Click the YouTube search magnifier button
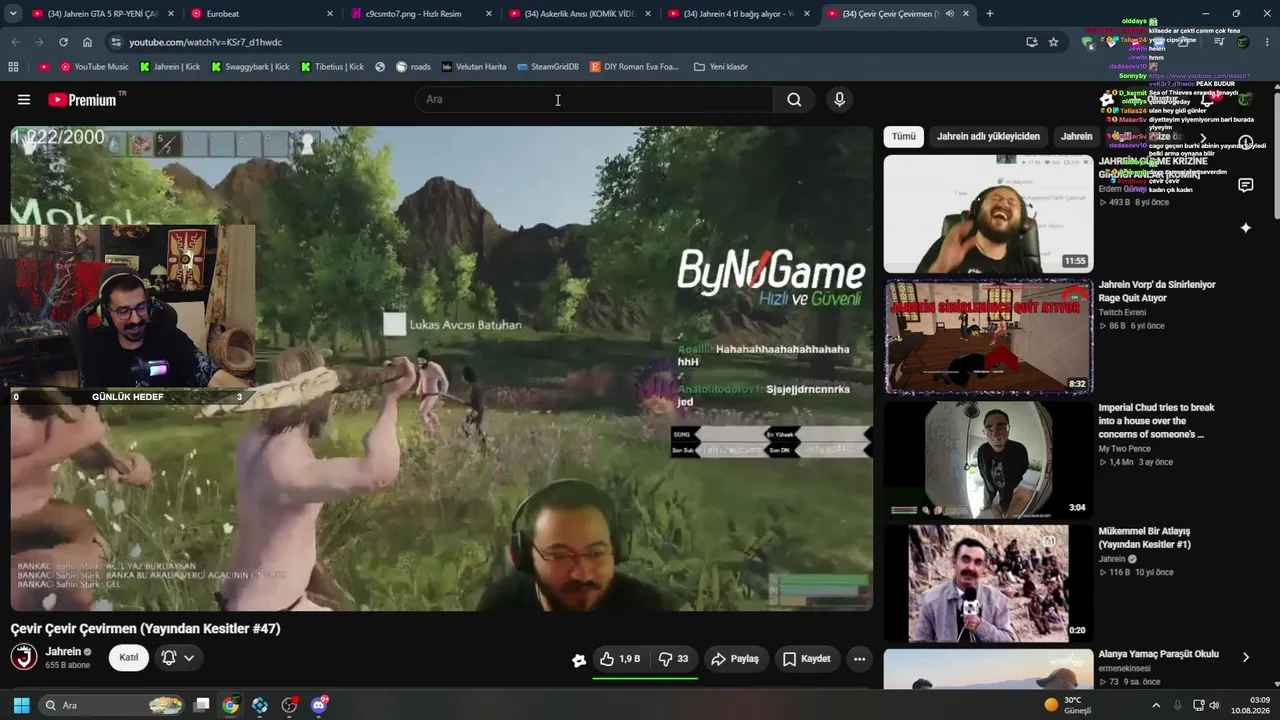Screen dimensions: 1280x720 (x=794, y=100)
